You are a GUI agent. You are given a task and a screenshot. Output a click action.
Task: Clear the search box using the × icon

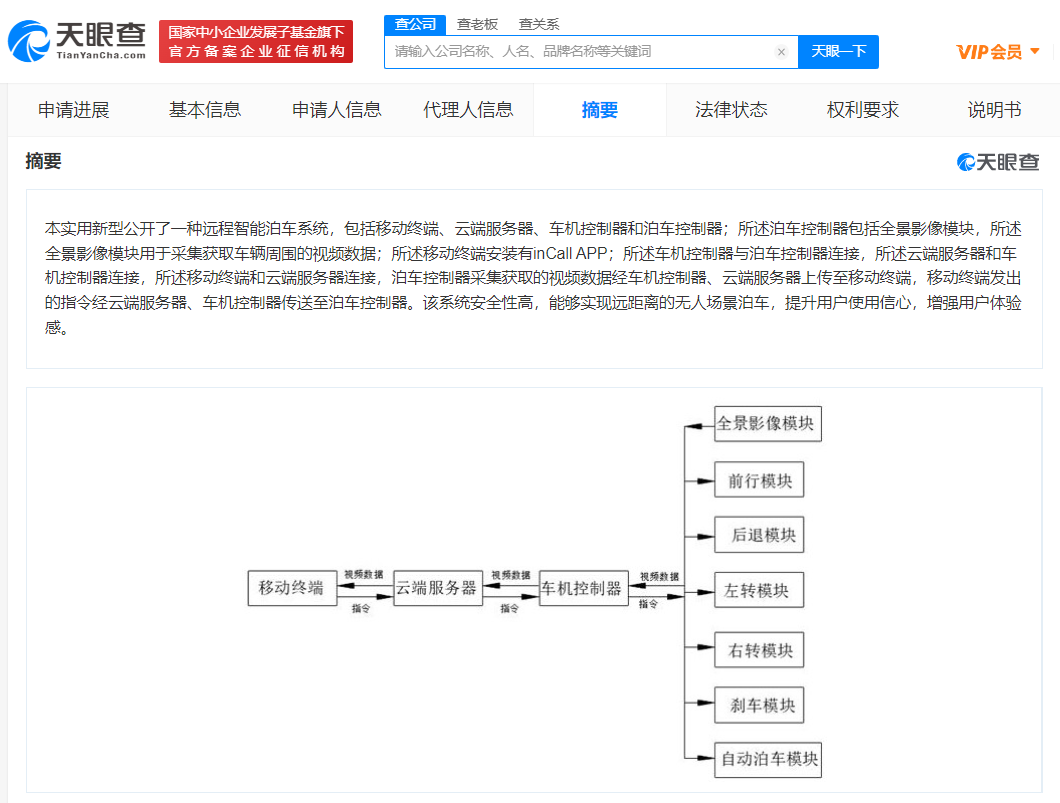(x=781, y=51)
